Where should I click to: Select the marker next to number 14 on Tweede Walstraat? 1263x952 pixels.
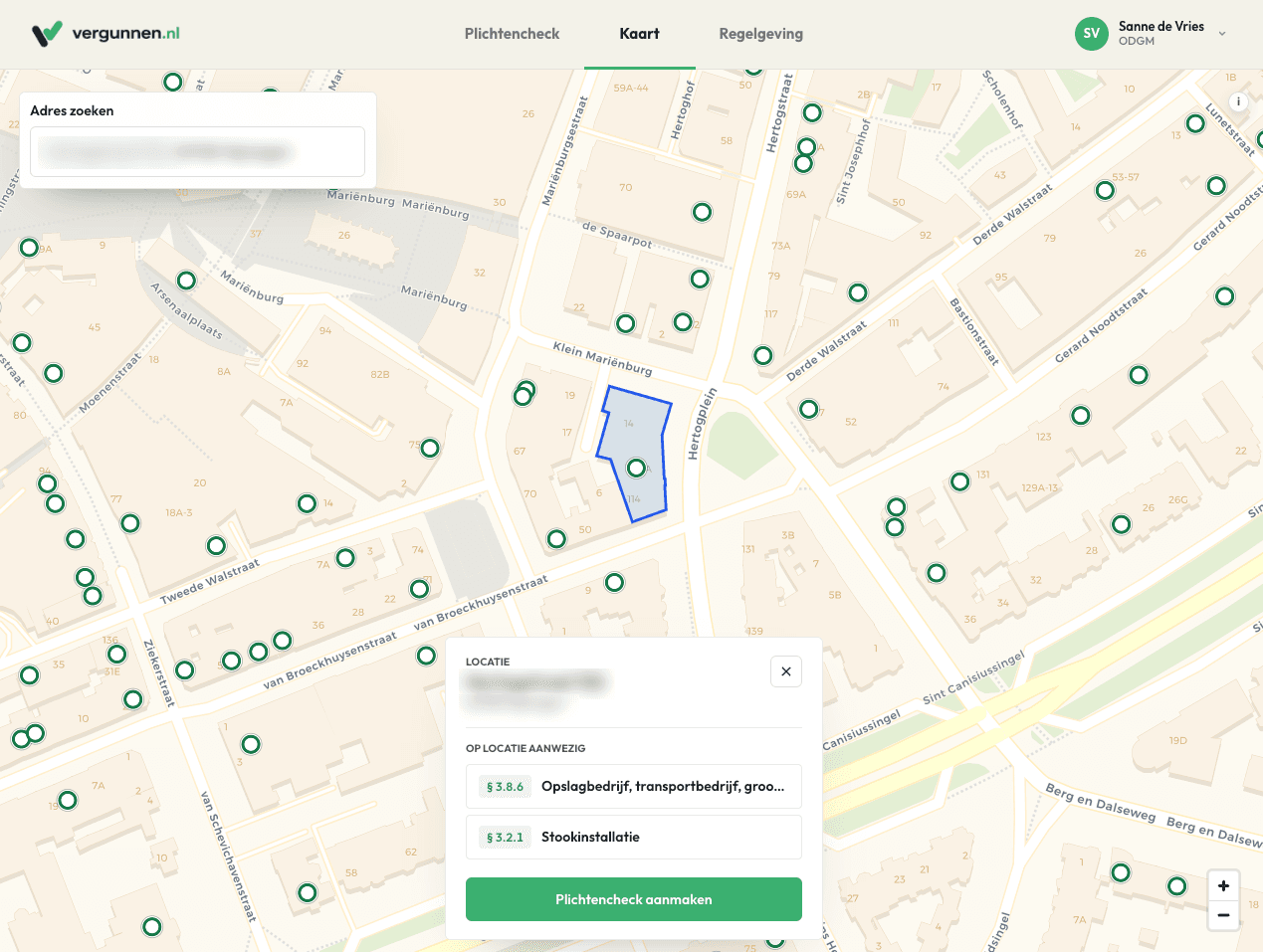(x=308, y=504)
